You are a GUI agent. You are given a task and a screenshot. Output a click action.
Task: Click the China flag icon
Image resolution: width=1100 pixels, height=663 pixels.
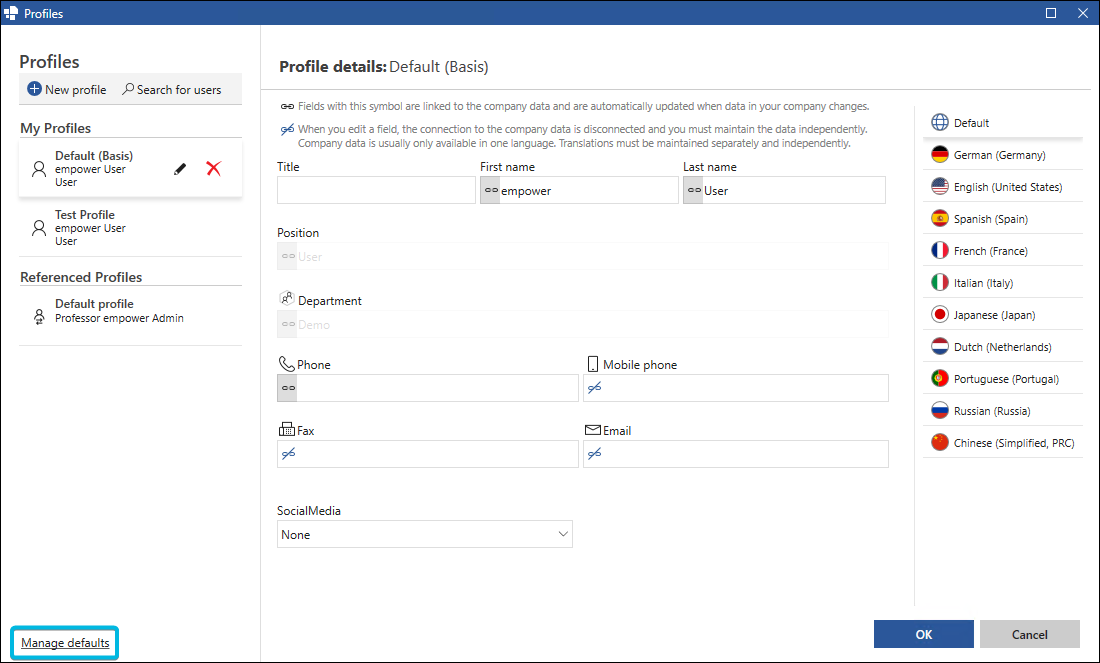tap(940, 443)
